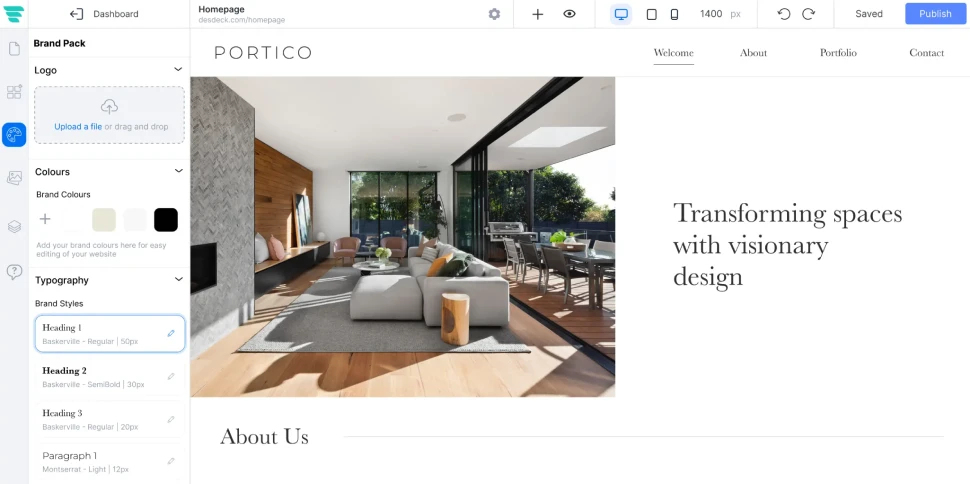Undo the last change
970x484 pixels.
click(784, 14)
